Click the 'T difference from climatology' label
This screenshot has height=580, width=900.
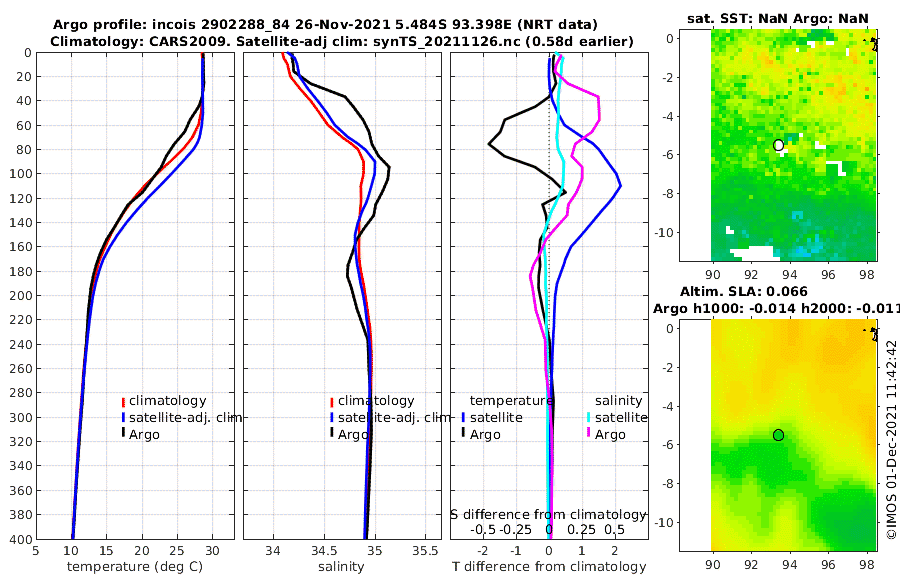pyautogui.click(x=549, y=567)
